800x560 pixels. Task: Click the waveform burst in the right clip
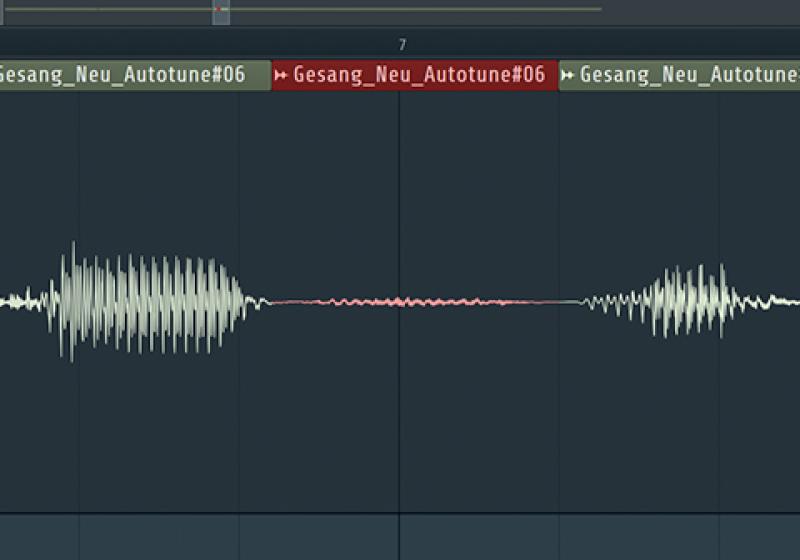(689, 302)
